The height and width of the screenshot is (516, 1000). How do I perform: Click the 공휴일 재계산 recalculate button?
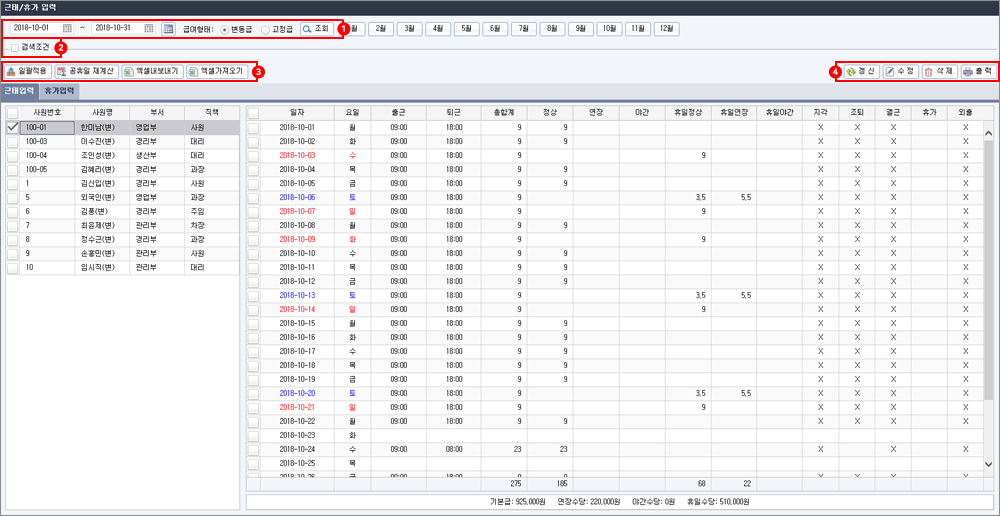[86, 71]
